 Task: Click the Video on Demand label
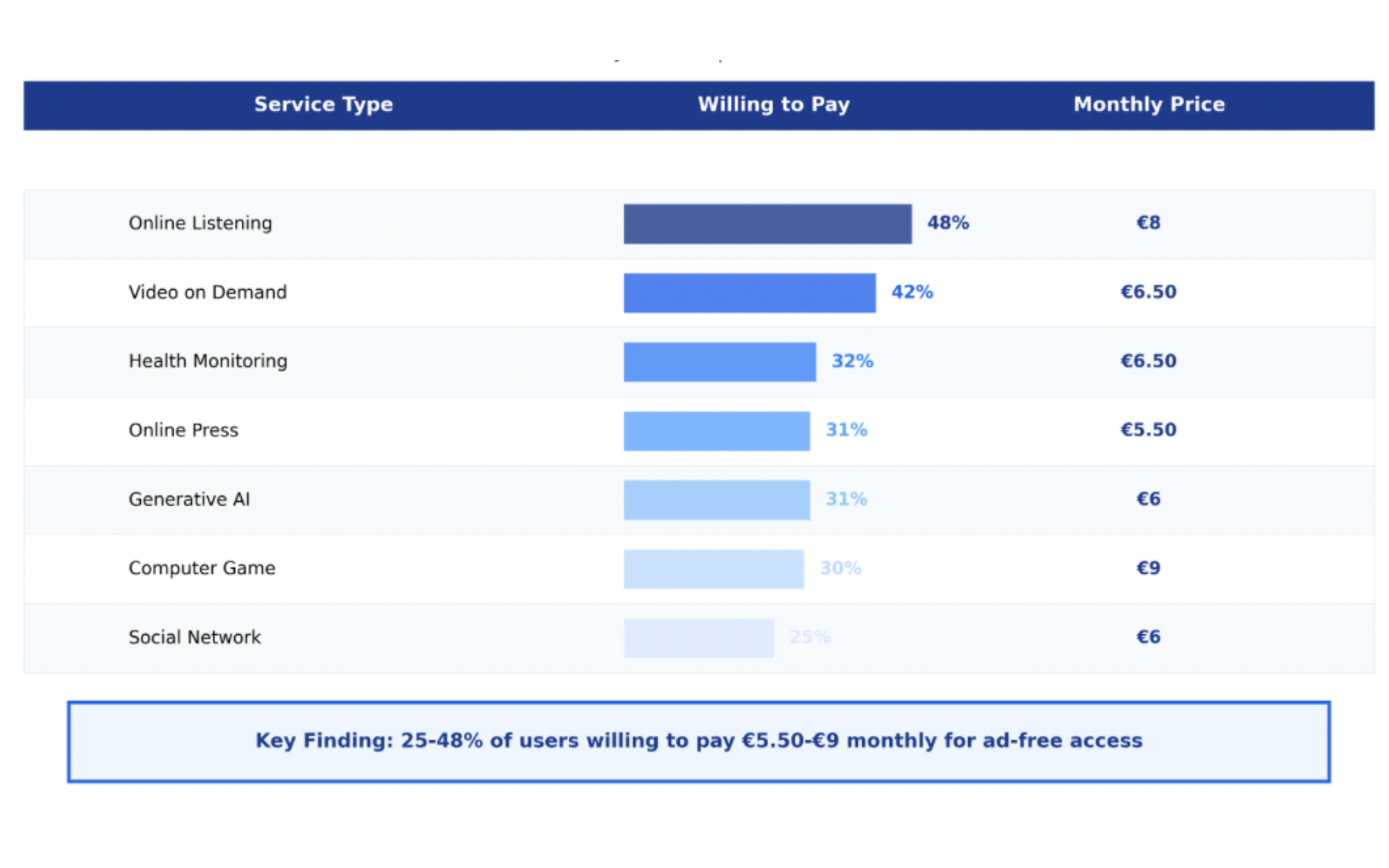click(x=208, y=292)
